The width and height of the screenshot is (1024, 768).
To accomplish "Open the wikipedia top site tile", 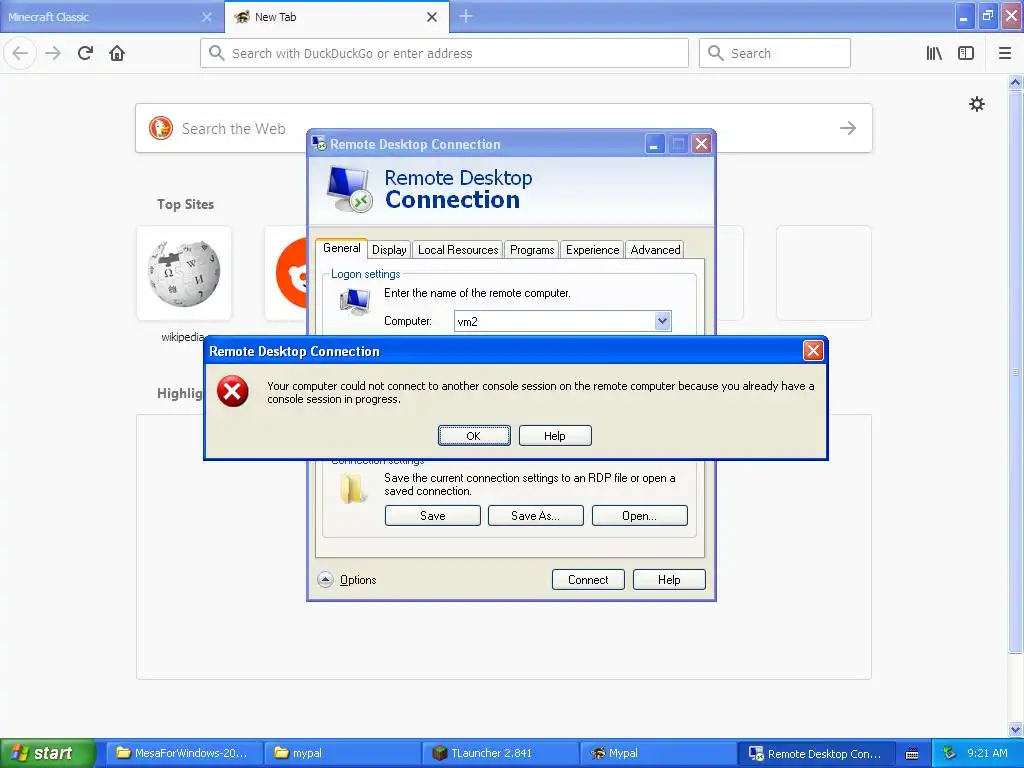I will pos(184,273).
